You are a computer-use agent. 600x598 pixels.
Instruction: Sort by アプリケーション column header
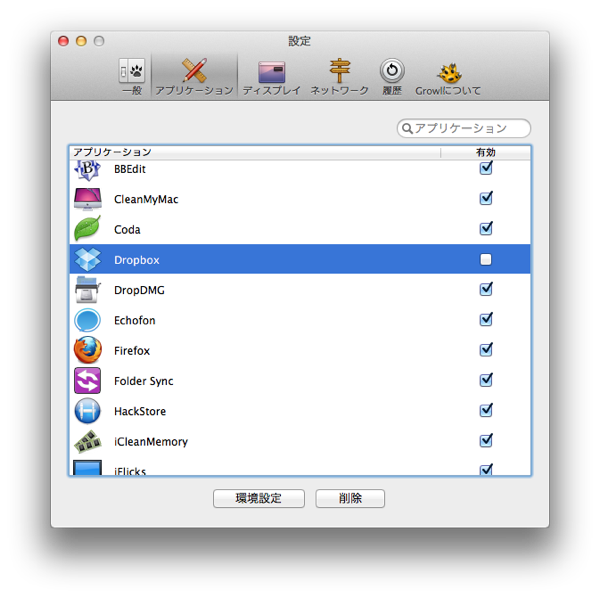[x=255, y=152]
